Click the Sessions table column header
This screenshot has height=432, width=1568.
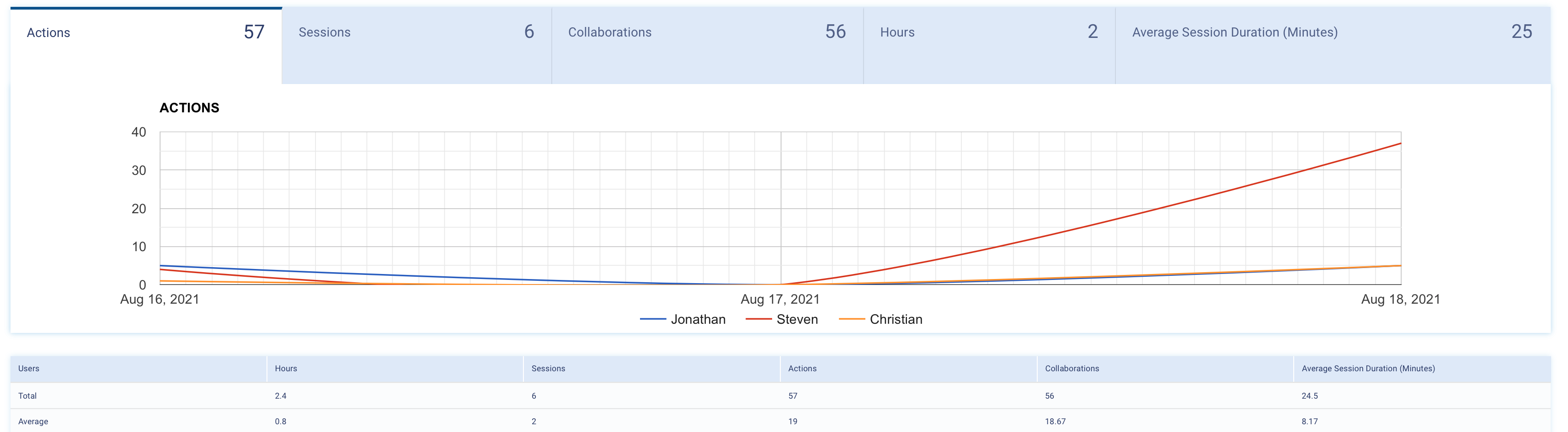pyautogui.click(x=548, y=369)
